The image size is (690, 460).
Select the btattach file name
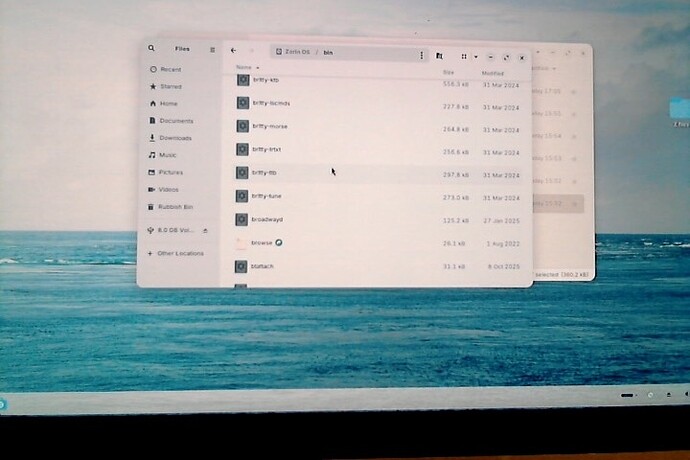(262, 266)
